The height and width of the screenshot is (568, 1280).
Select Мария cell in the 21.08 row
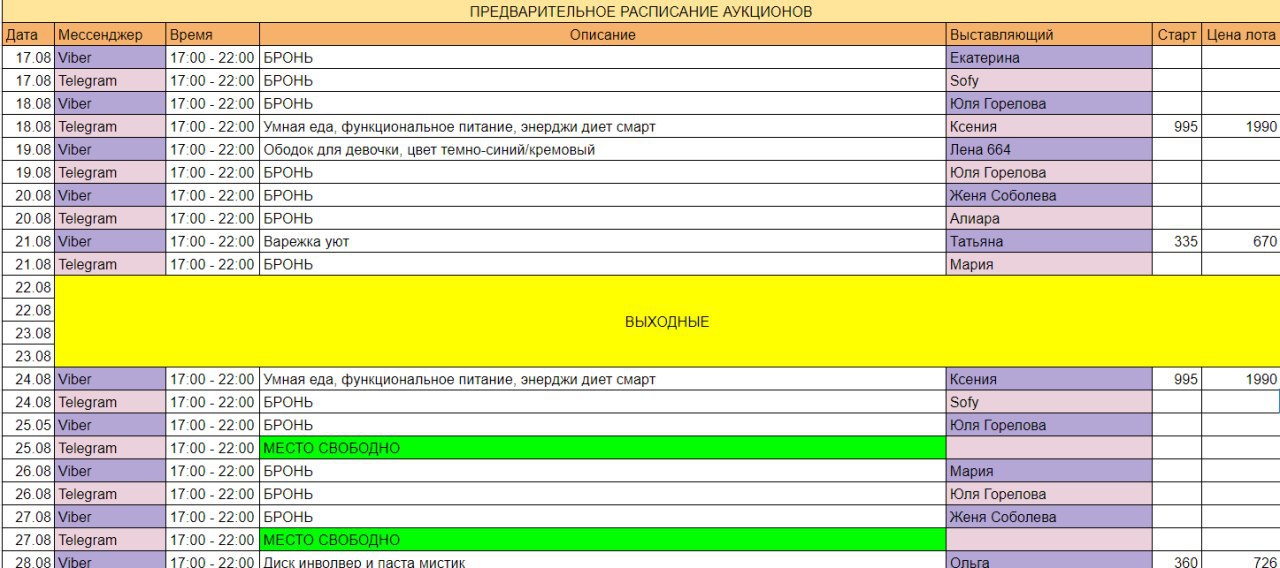1049,265
